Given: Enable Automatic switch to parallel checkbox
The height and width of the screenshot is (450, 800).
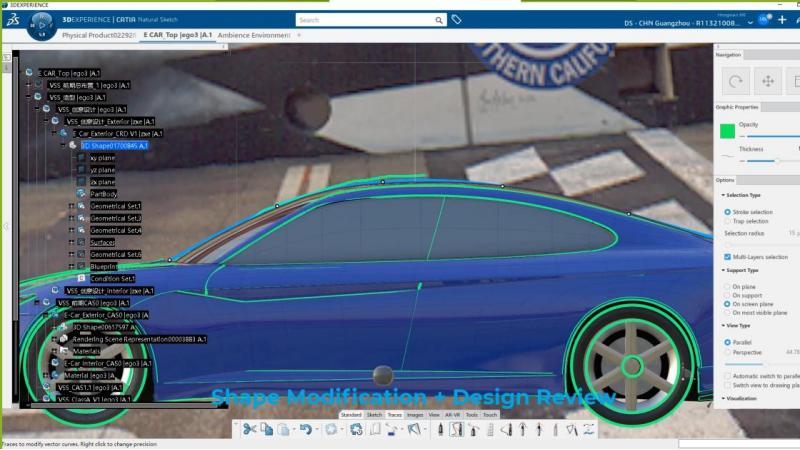Looking at the screenshot, I should click(727, 376).
